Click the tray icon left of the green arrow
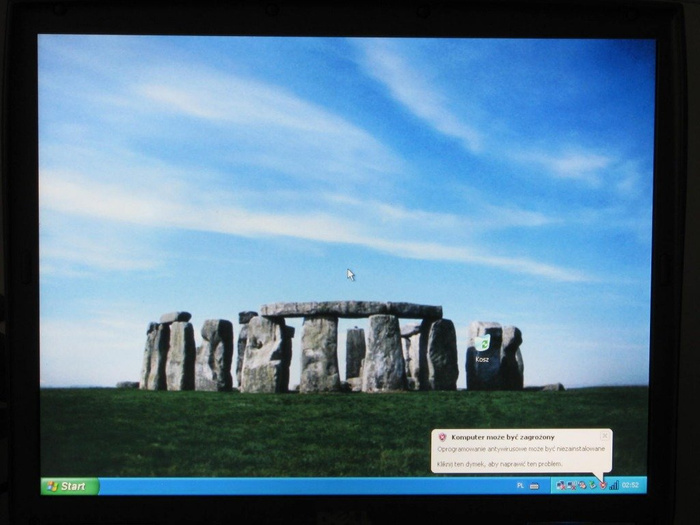Screen dimensions: 700x525 tap(581, 485)
